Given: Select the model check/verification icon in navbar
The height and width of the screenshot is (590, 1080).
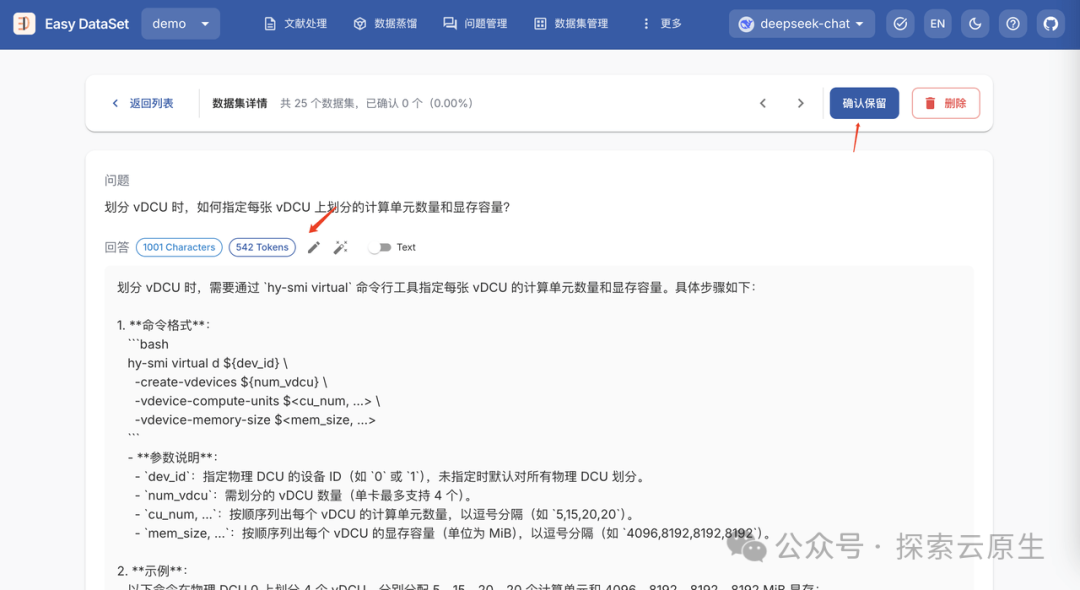Looking at the screenshot, I should click(900, 22).
